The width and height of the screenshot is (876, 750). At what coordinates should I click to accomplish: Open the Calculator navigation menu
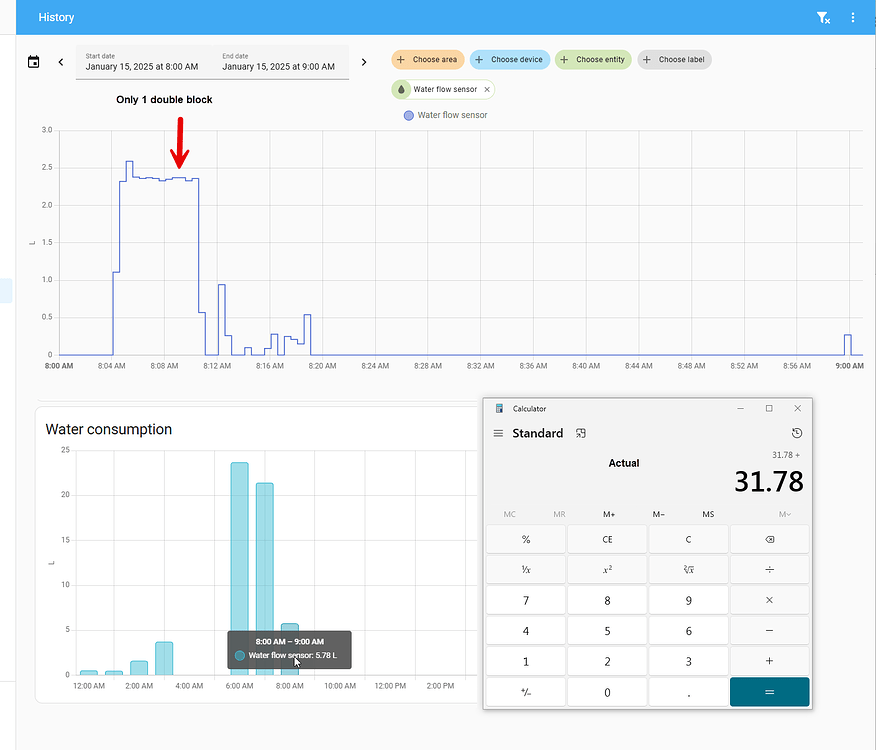(498, 432)
